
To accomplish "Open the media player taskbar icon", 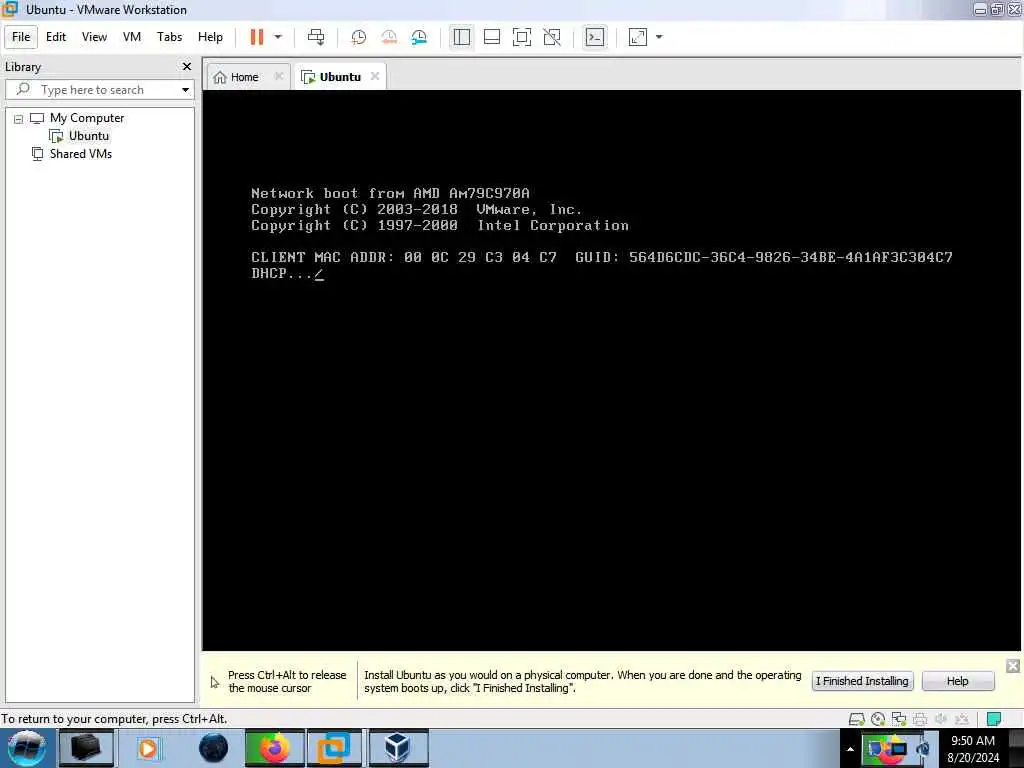I will (148, 748).
